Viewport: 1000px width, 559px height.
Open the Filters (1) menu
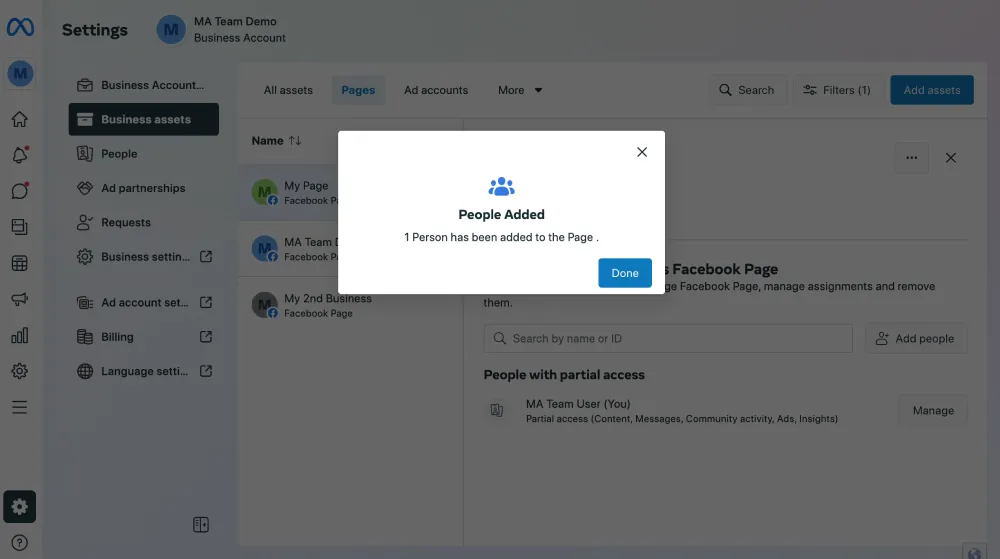pyautogui.click(x=837, y=90)
